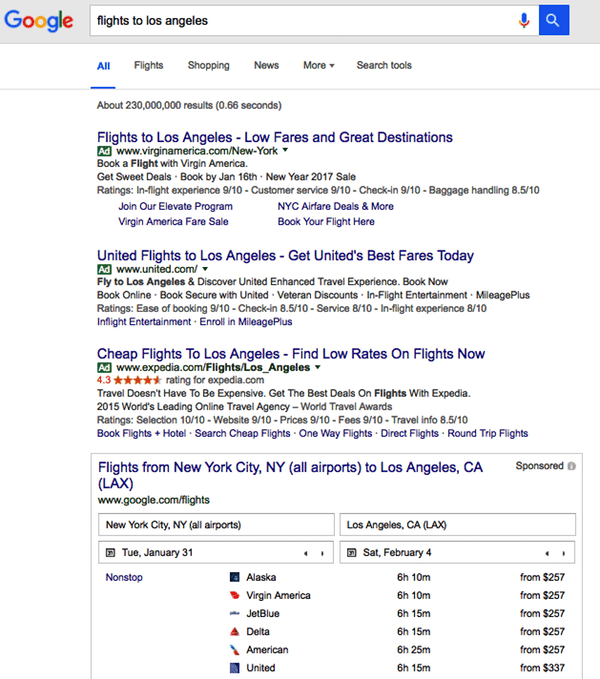Open Cheap Flights To Los Angeles Expedia title
This screenshot has width=600, height=679.
click(x=291, y=354)
